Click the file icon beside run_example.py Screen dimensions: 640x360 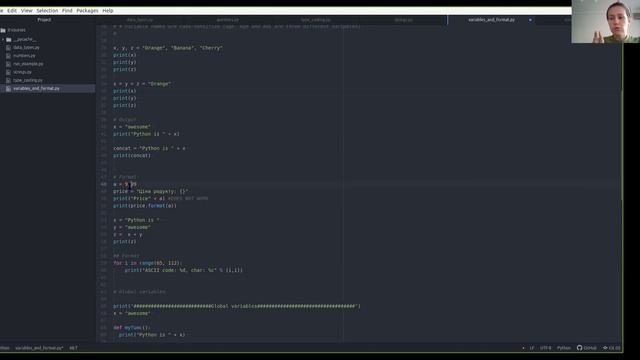[x=9, y=64]
